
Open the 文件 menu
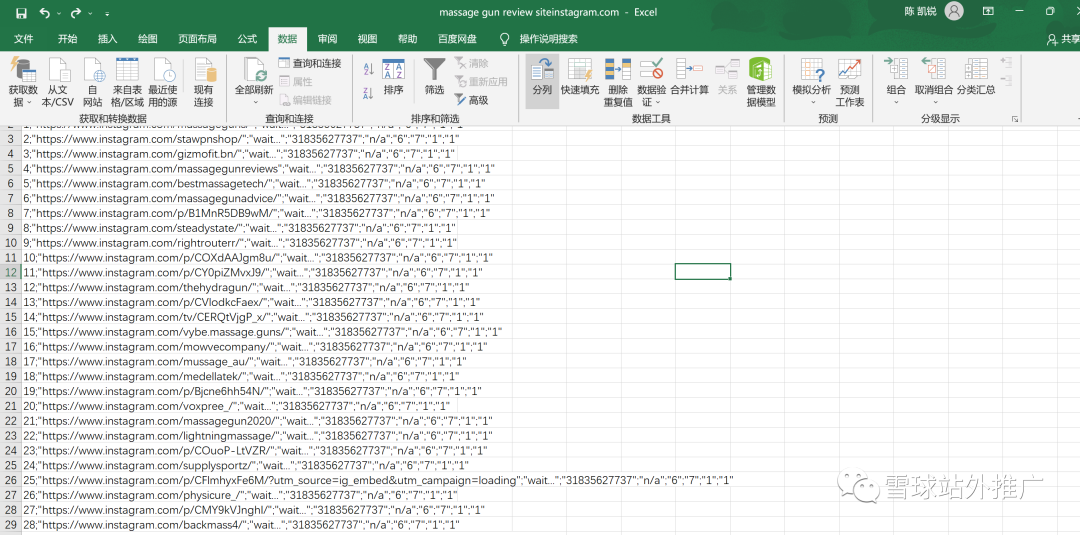(23, 39)
